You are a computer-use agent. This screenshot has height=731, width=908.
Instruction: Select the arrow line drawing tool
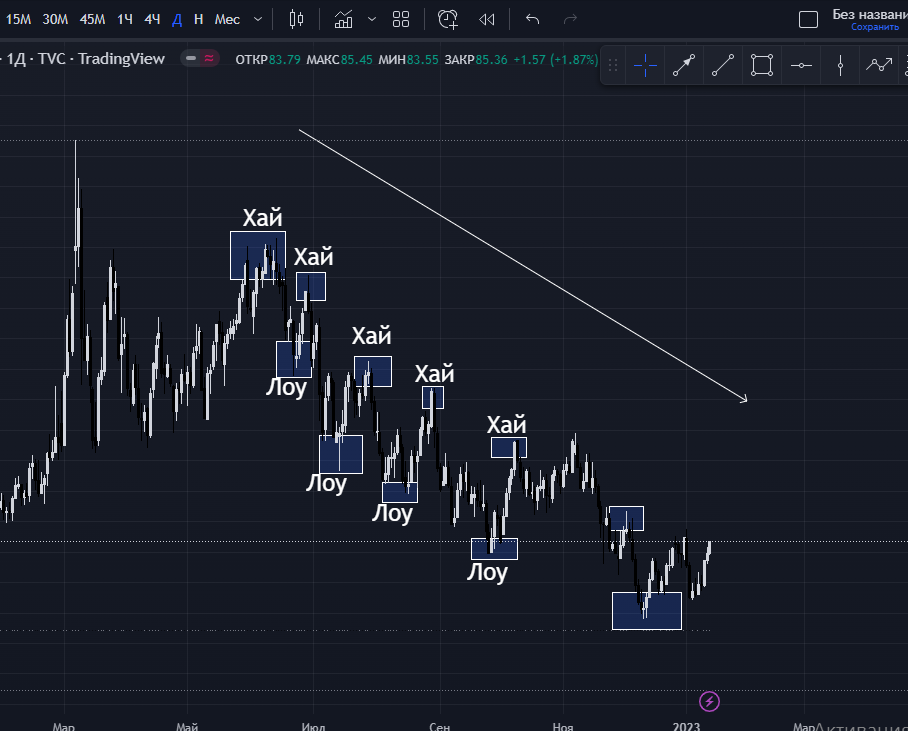coord(684,65)
